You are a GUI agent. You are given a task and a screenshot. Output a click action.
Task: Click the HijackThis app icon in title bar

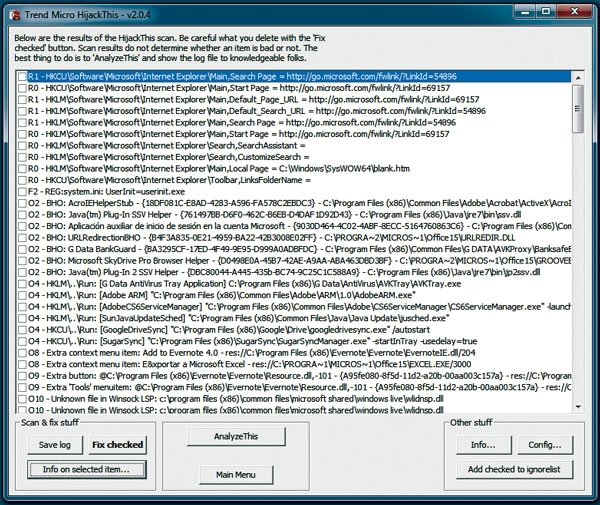tap(16, 15)
